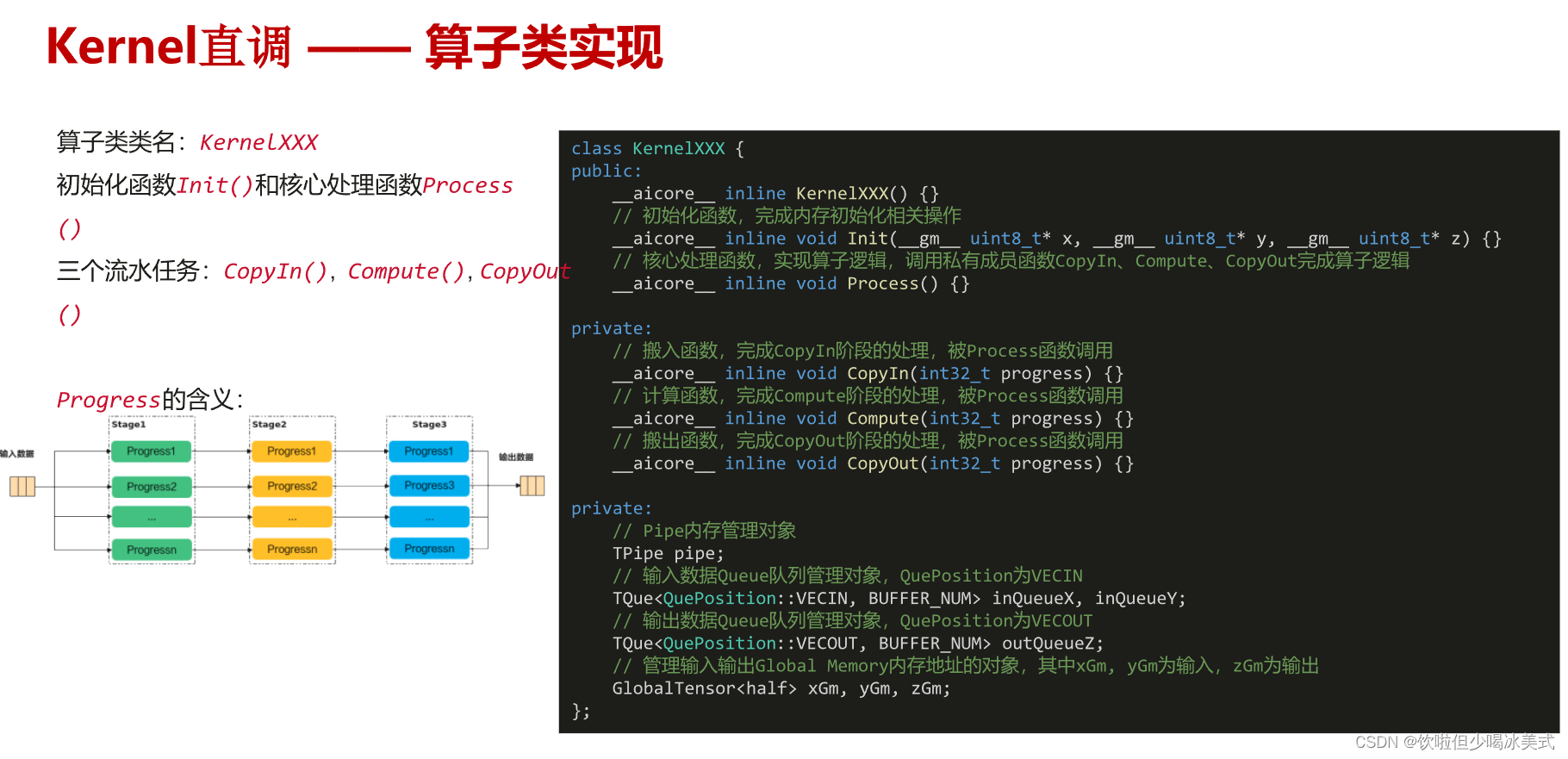Click the '输出数据' label

pos(516,457)
